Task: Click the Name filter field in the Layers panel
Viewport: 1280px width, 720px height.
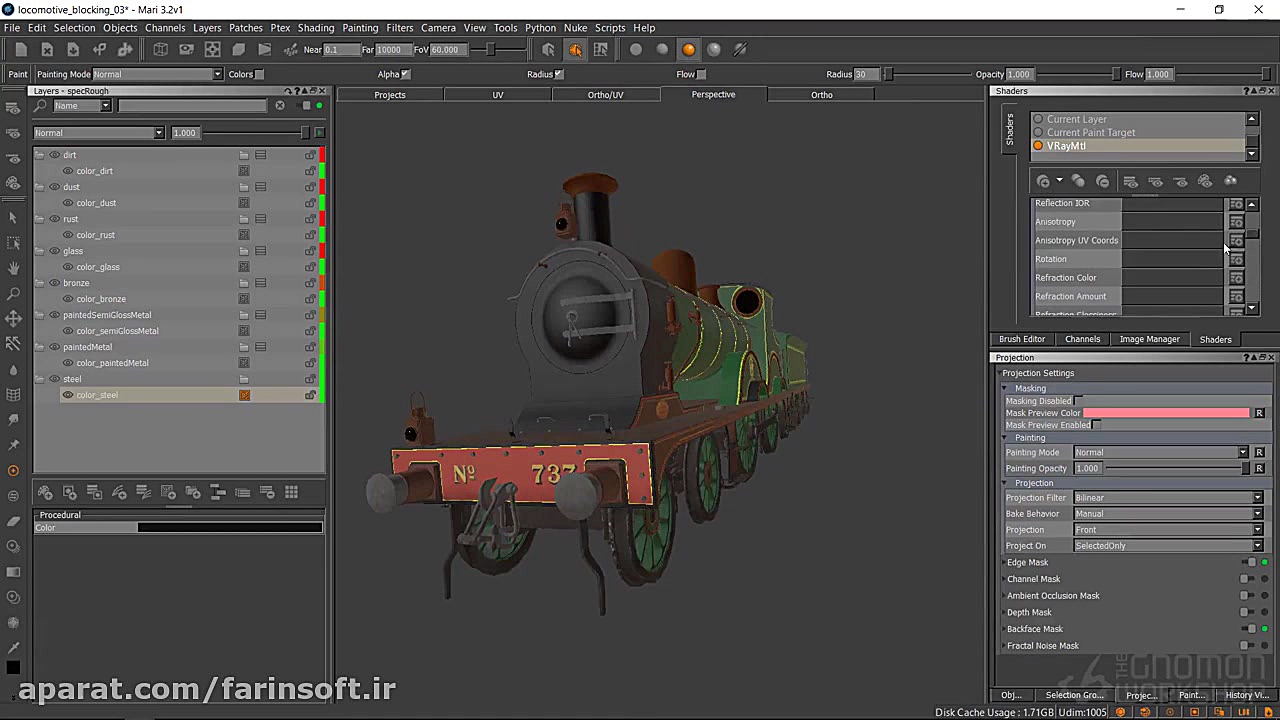Action: tap(80, 105)
